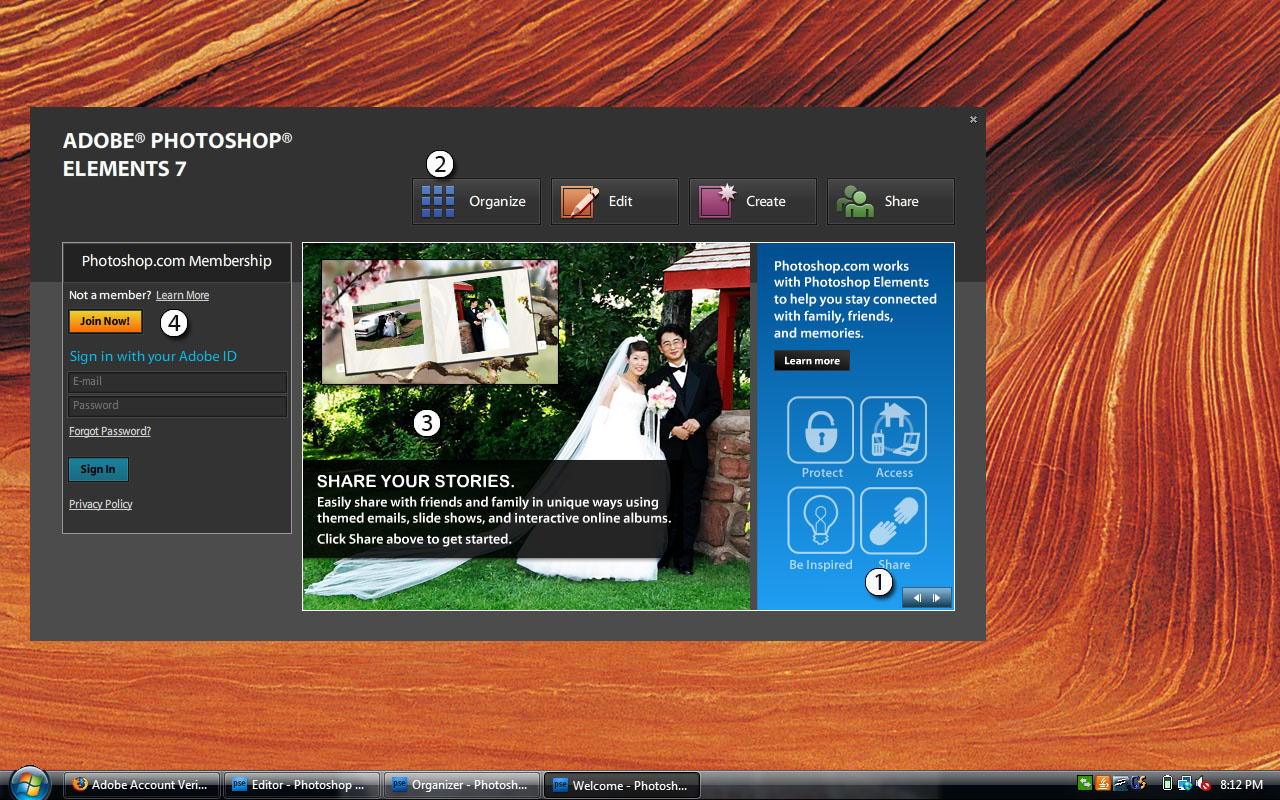The height and width of the screenshot is (800, 1280).
Task: Open the Organize workspace
Action: pyautogui.click(x=476, y=201)
